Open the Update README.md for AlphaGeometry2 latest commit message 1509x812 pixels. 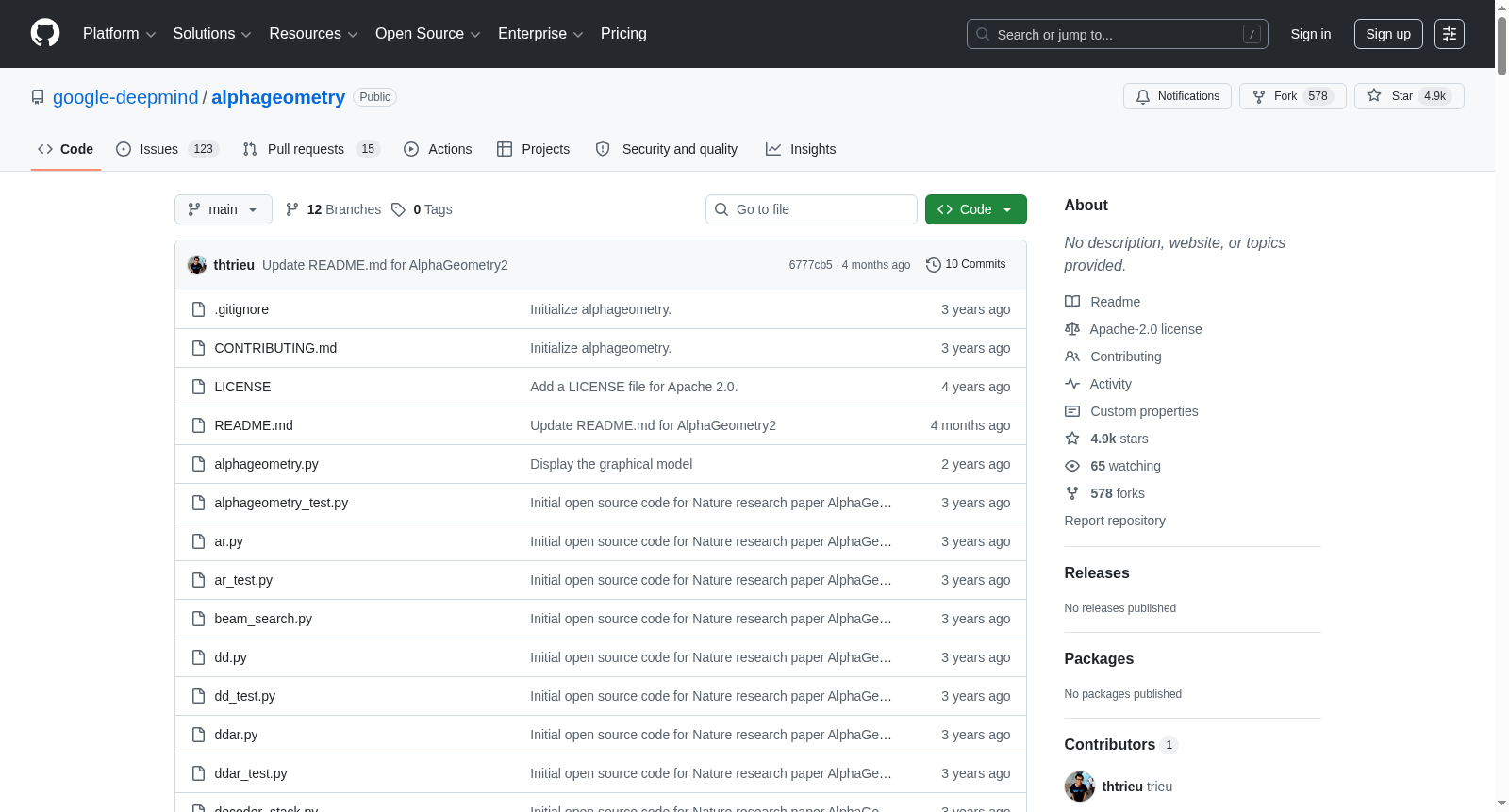click(385, 265)
